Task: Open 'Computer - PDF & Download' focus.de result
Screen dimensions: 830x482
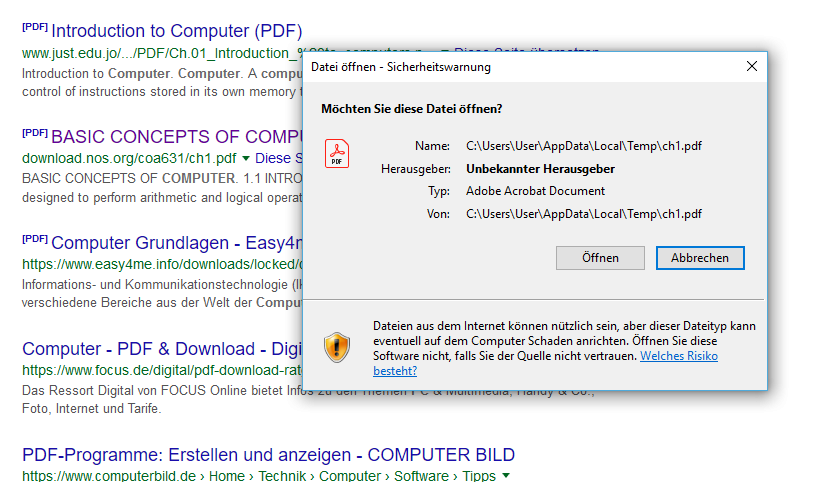Action: [162, 349]
